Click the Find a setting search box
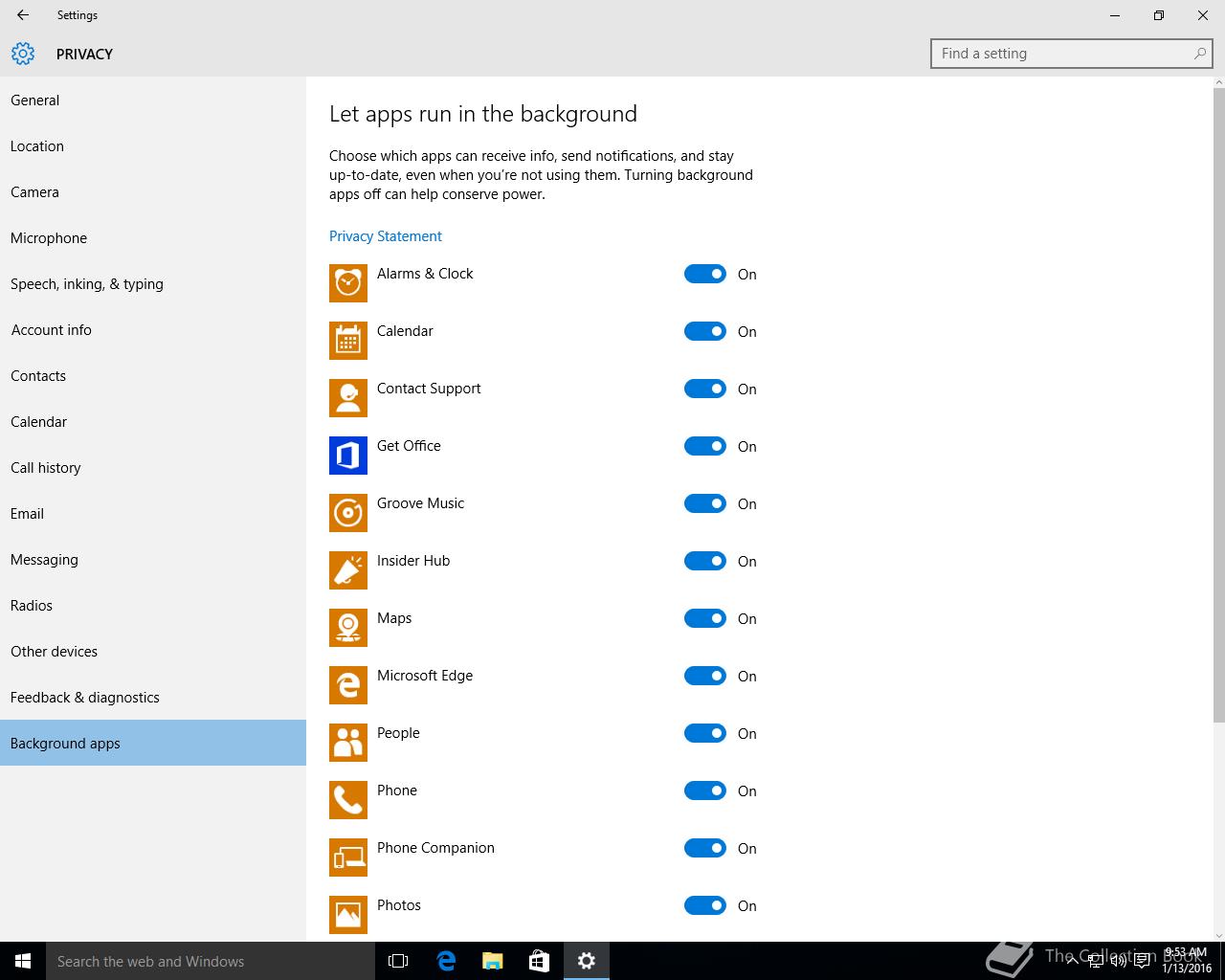Screen dimensions: 1225x980 (1062, 54)
